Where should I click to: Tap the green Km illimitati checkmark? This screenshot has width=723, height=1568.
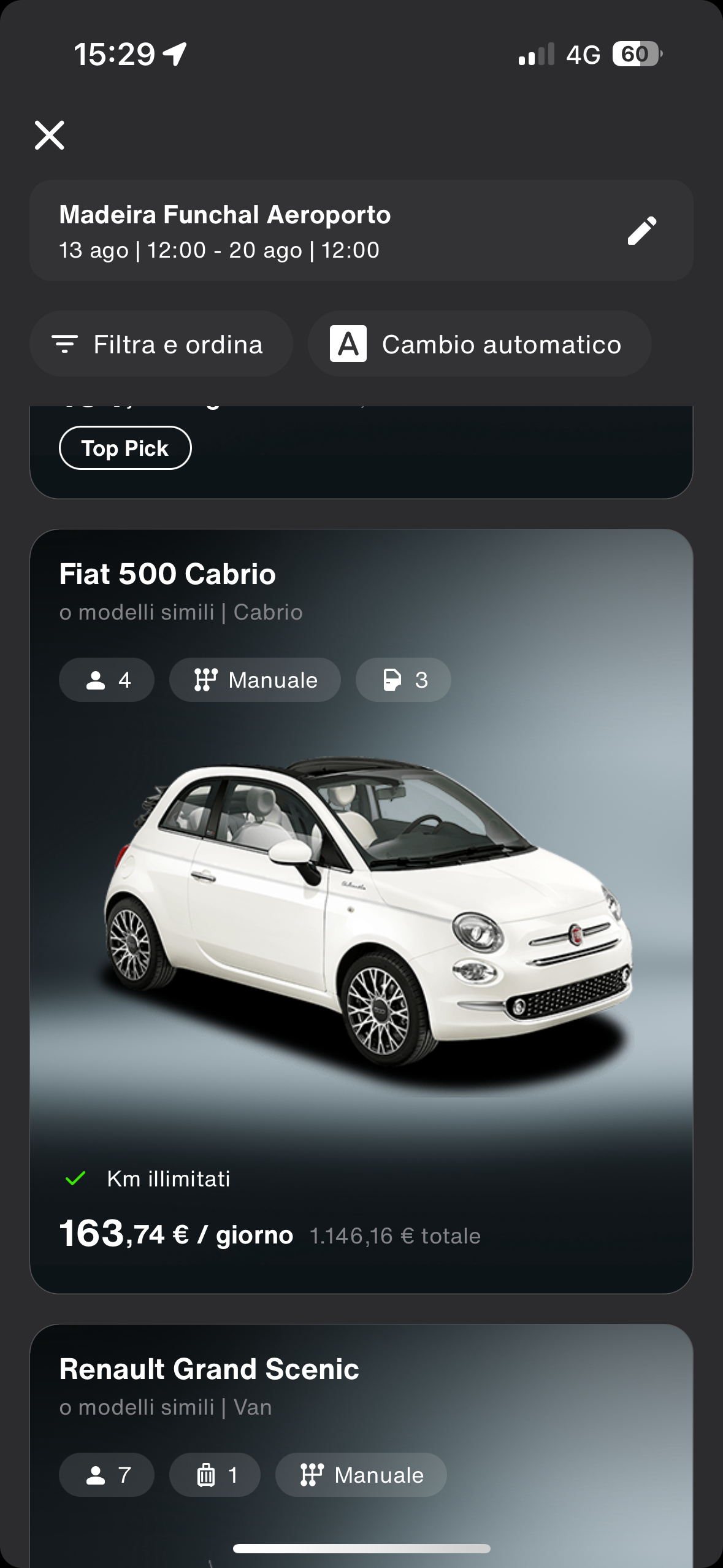pos(75,1178)
